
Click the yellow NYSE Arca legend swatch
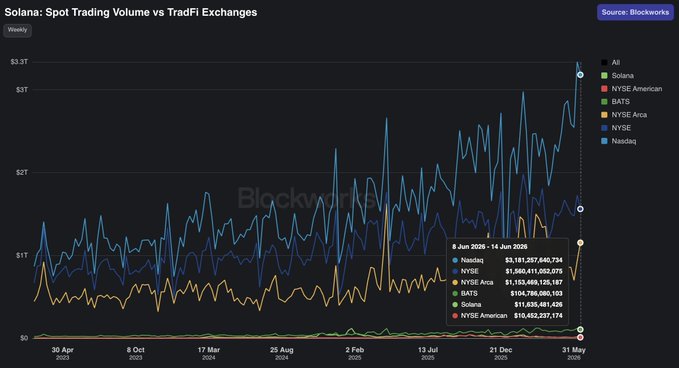click(x=604, y=115)
